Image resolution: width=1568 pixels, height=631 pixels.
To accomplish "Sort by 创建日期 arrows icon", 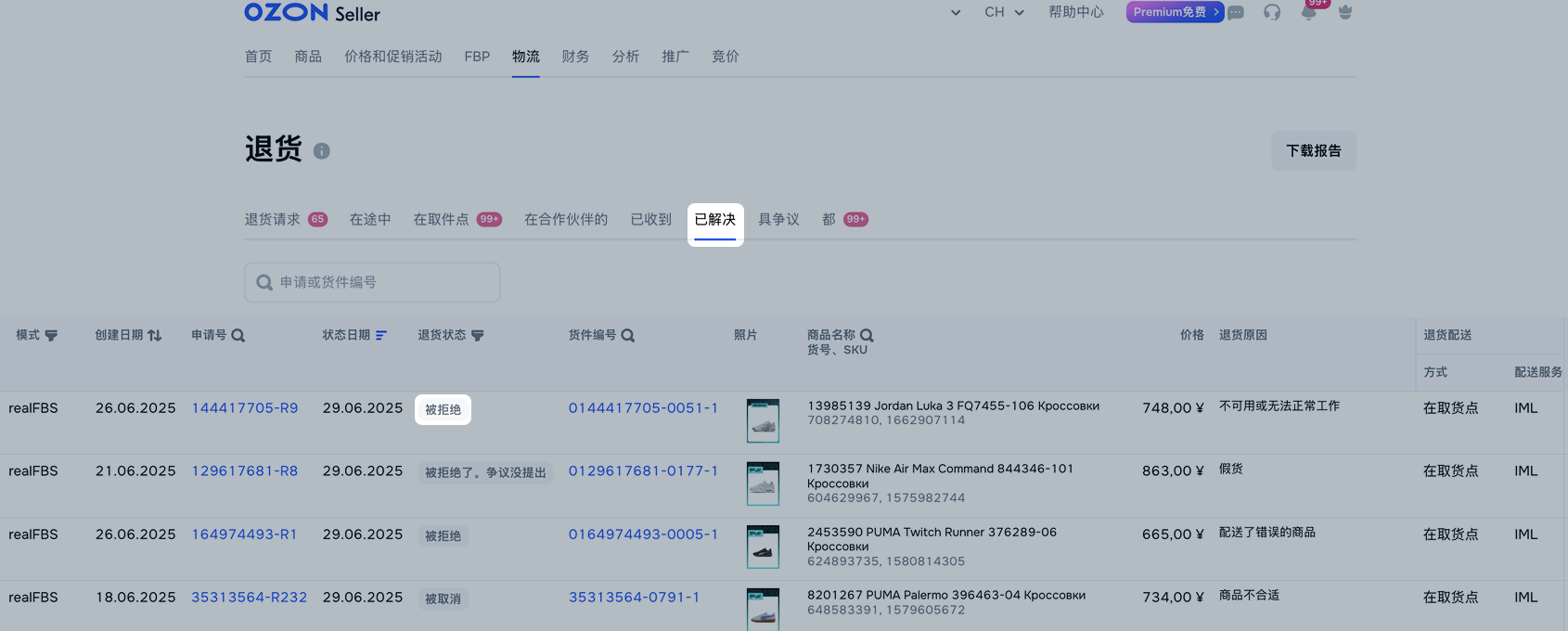I will click(155, 336).
